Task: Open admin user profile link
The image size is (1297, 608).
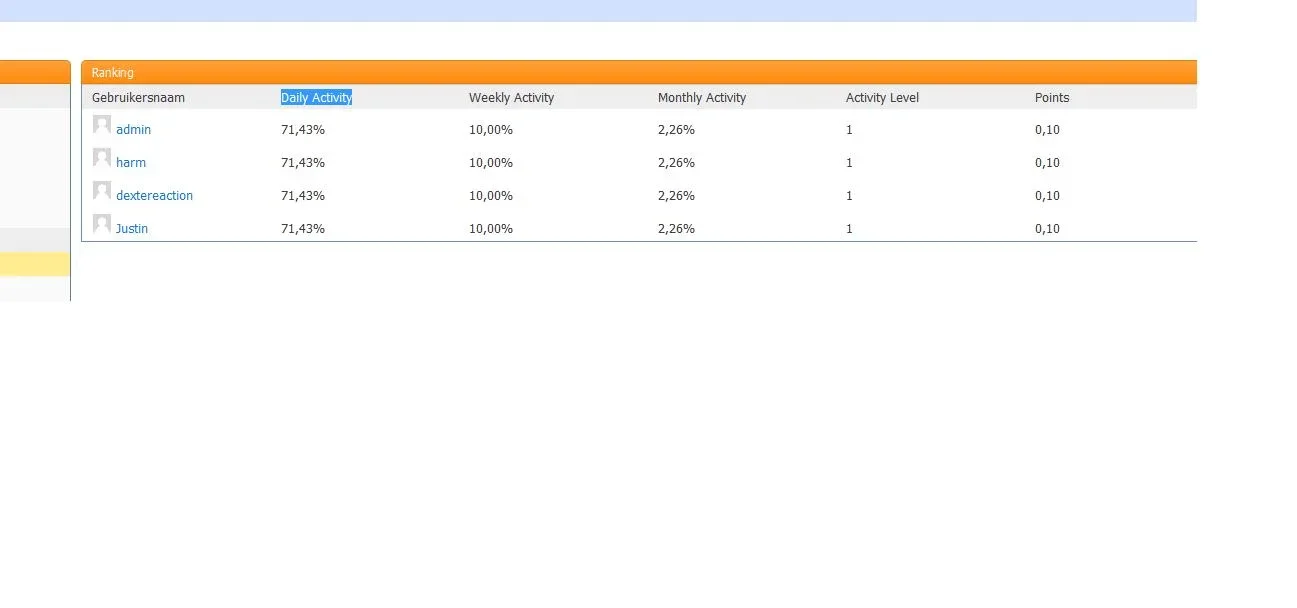Action: pos(133,130)
